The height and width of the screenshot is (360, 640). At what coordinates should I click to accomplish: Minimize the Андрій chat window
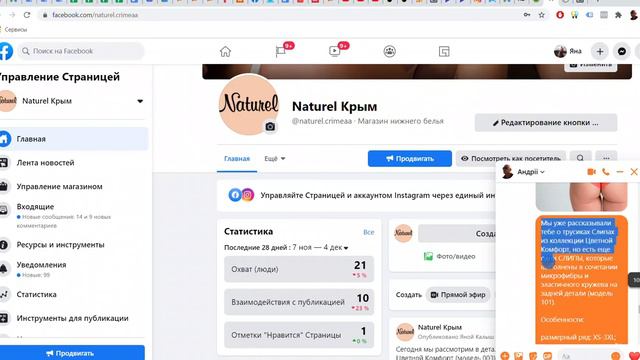tap(620, 172)
